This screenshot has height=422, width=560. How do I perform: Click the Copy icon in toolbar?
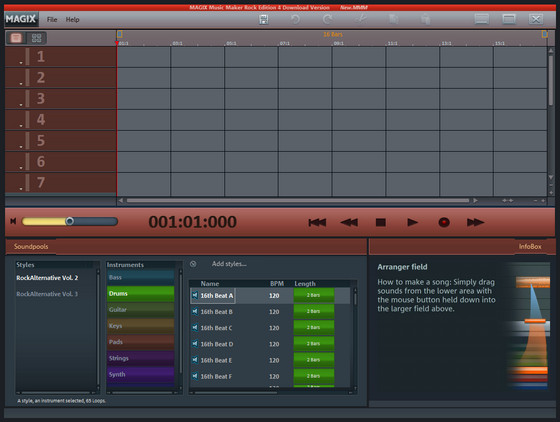[394, 19]
